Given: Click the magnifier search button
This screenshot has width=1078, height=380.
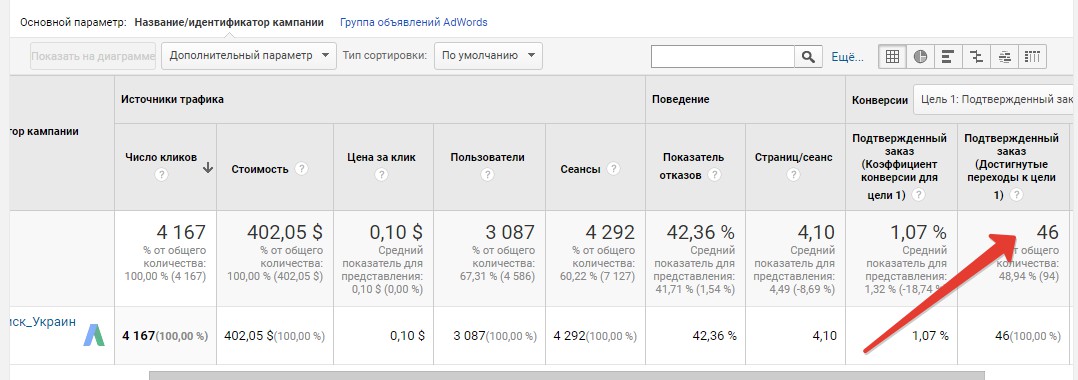Looking at the screenshot, I should tap(808, 57).
